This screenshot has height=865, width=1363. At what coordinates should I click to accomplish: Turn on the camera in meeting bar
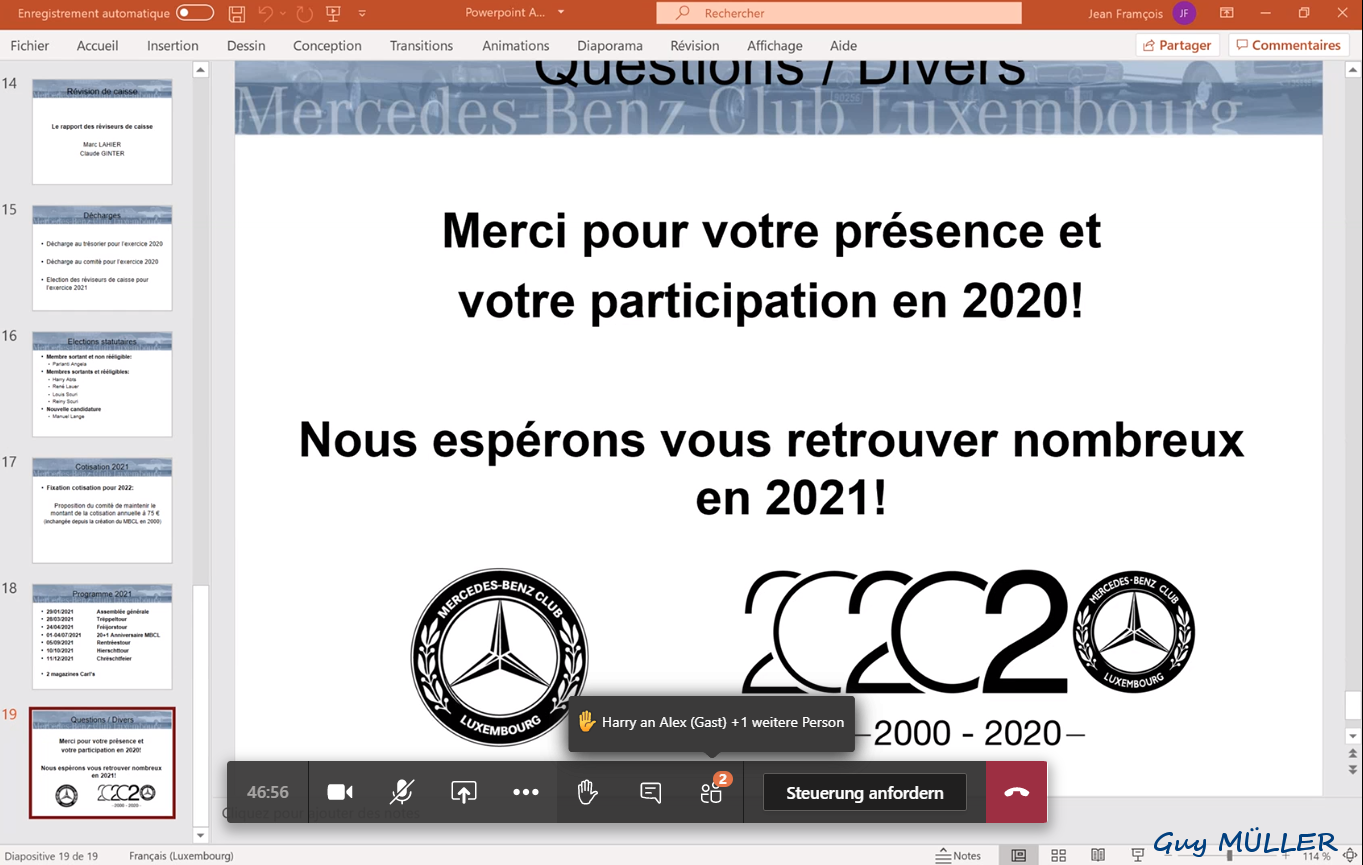tap(340, 792)
